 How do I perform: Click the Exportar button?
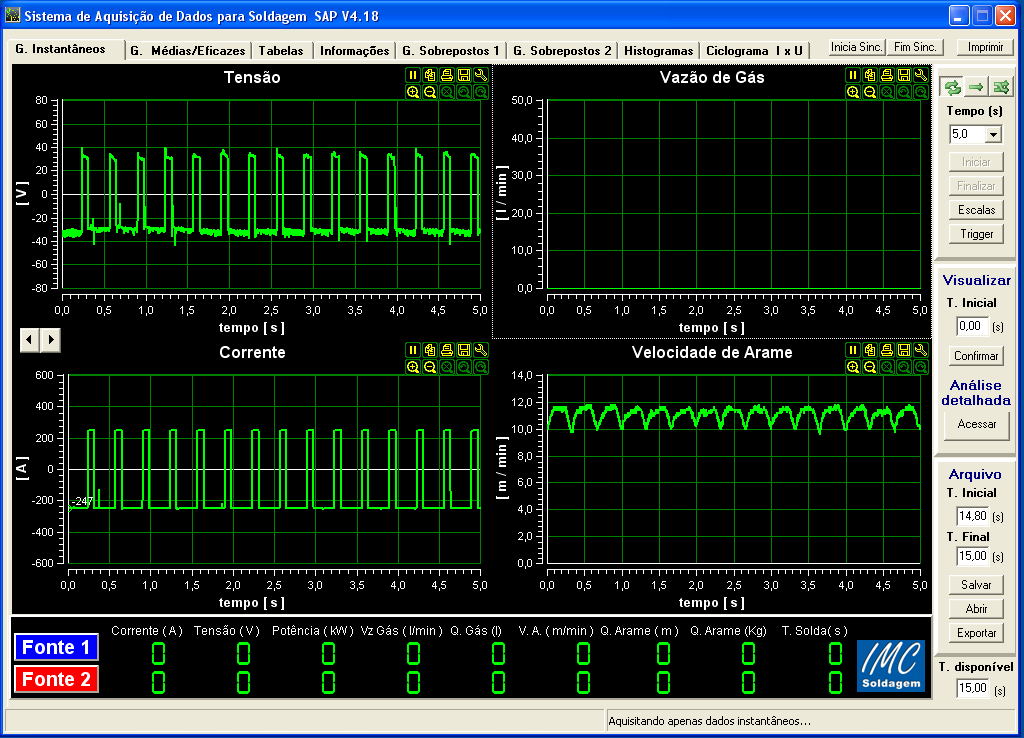(x=976, y=633)
